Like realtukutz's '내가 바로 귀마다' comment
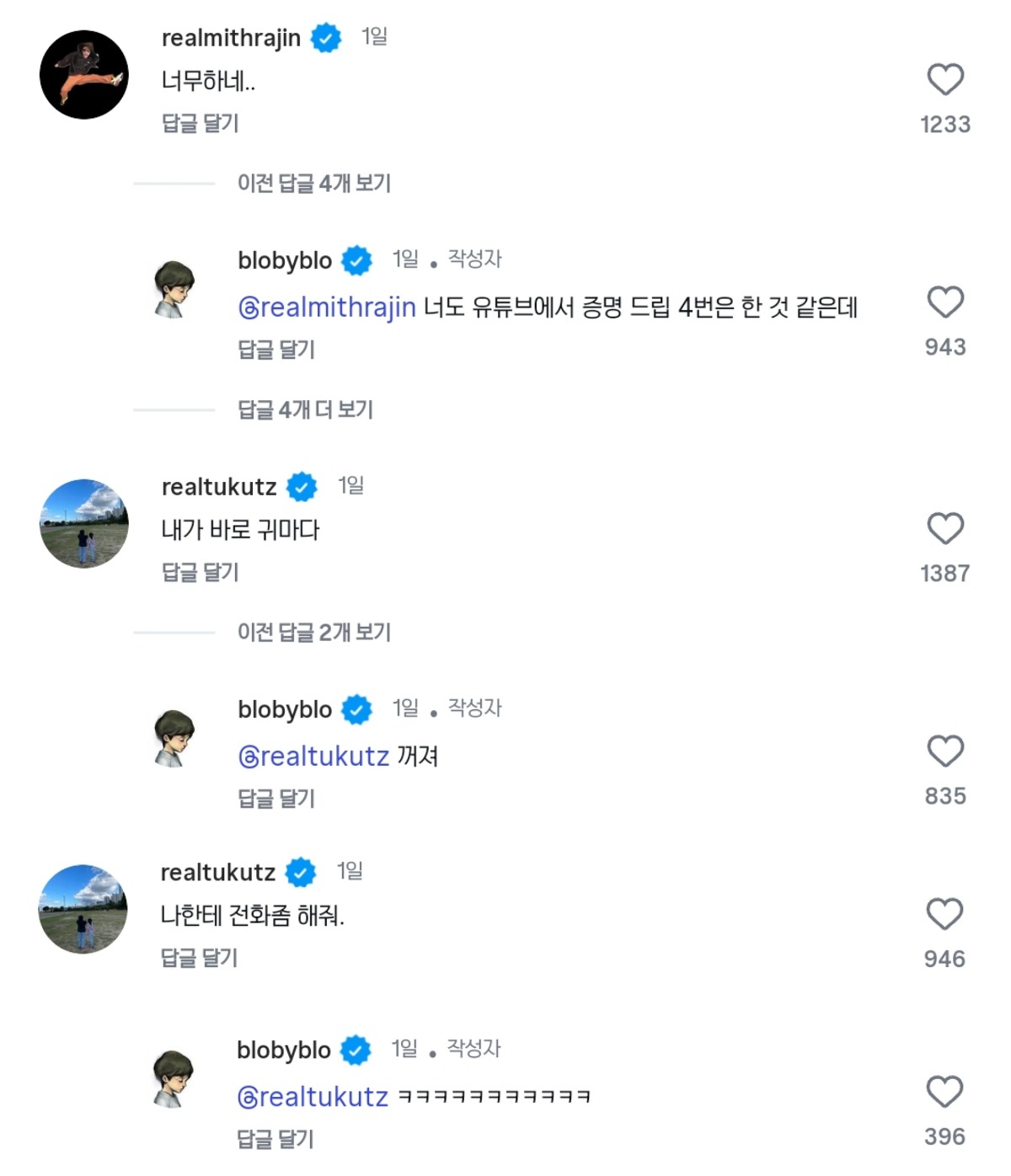Screen dimensions: 1011x1176 (x=944, y=529)
